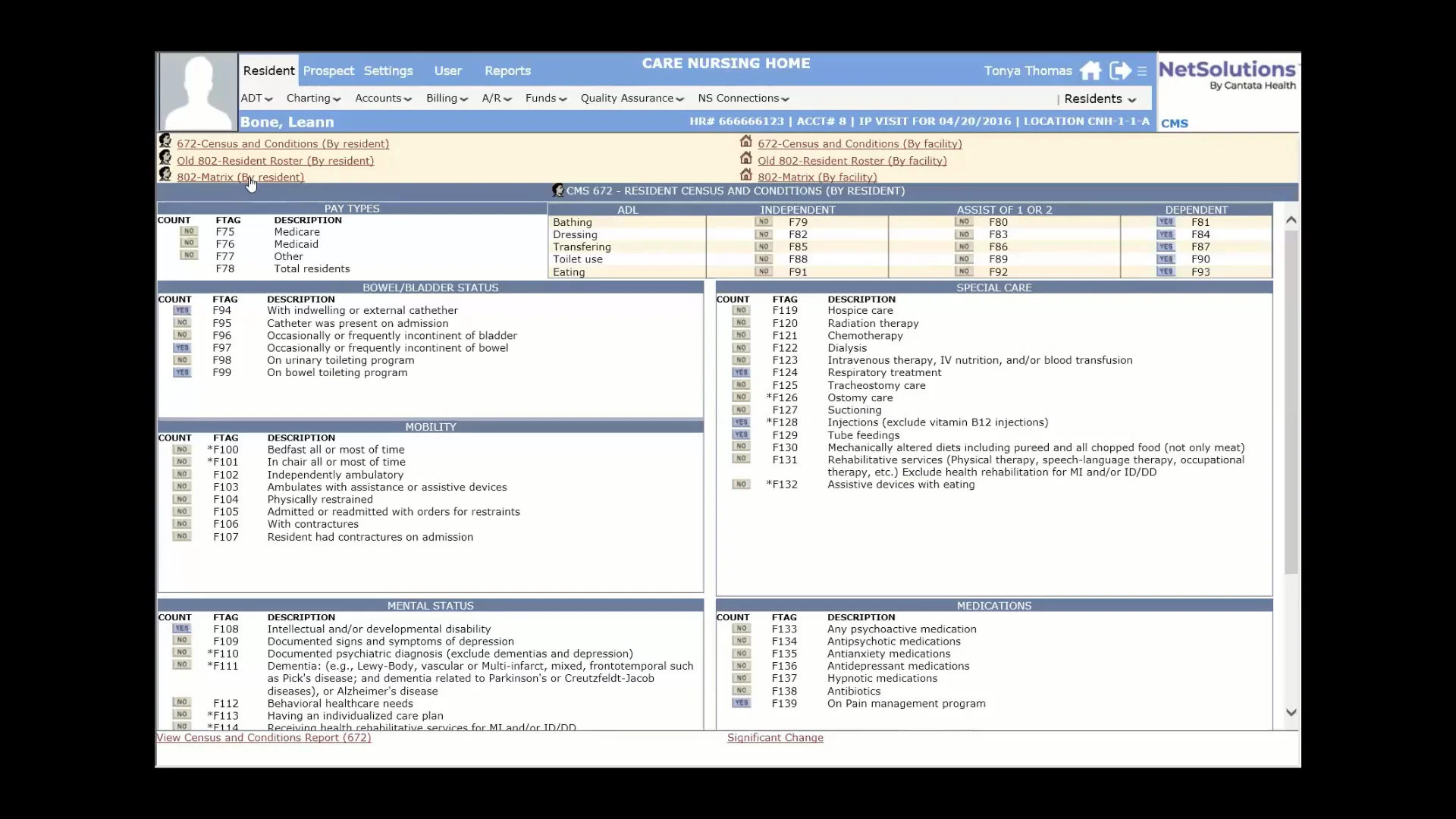Click the person icon on the CMS 672 header
This screenshot has width=1456, height=819.
[x=558, y=190]
